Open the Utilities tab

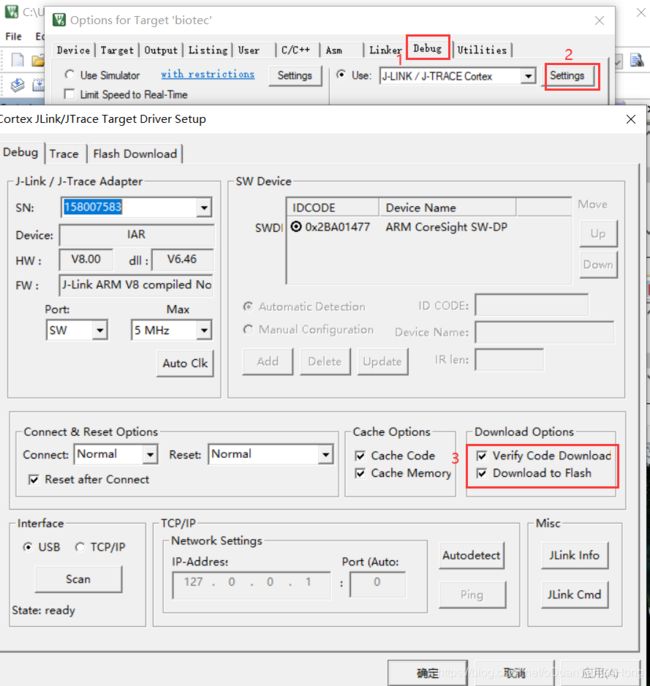pyautogui.click(x=482, y=50)
